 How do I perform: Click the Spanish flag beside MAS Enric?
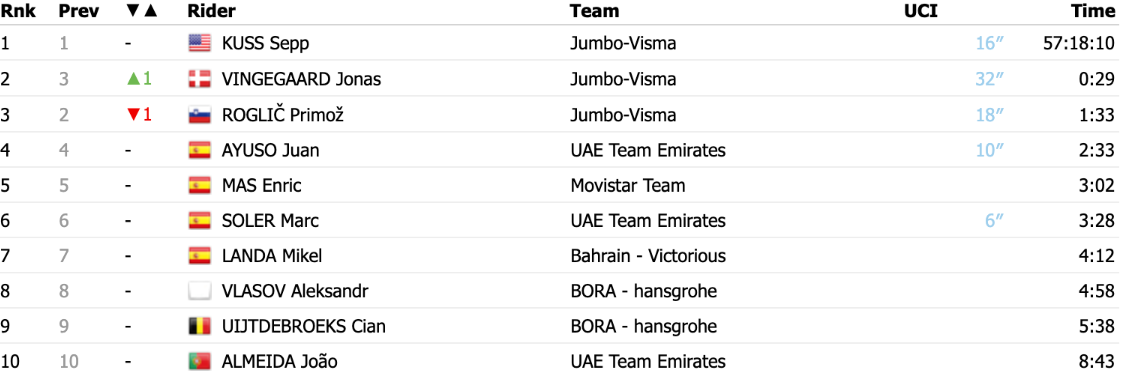[x=199, y=186]
